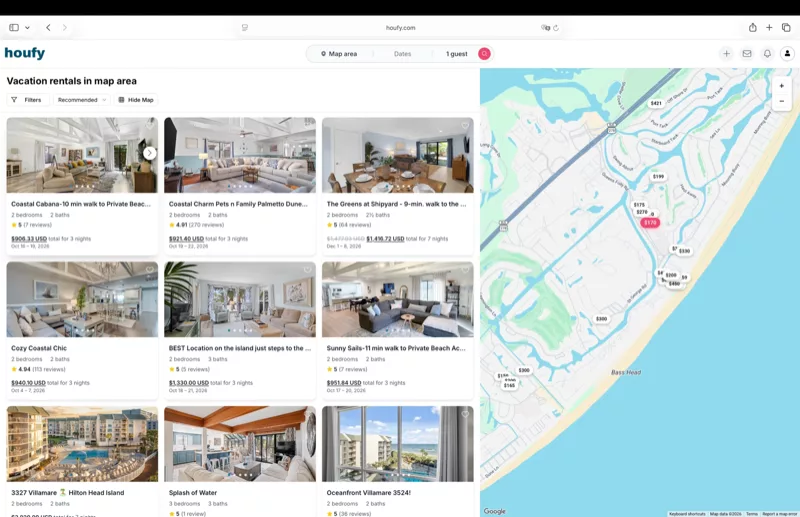Screen dimensions: 800x517
Task: Reload the page with the refresh icon
Action: tap(556, 28)
